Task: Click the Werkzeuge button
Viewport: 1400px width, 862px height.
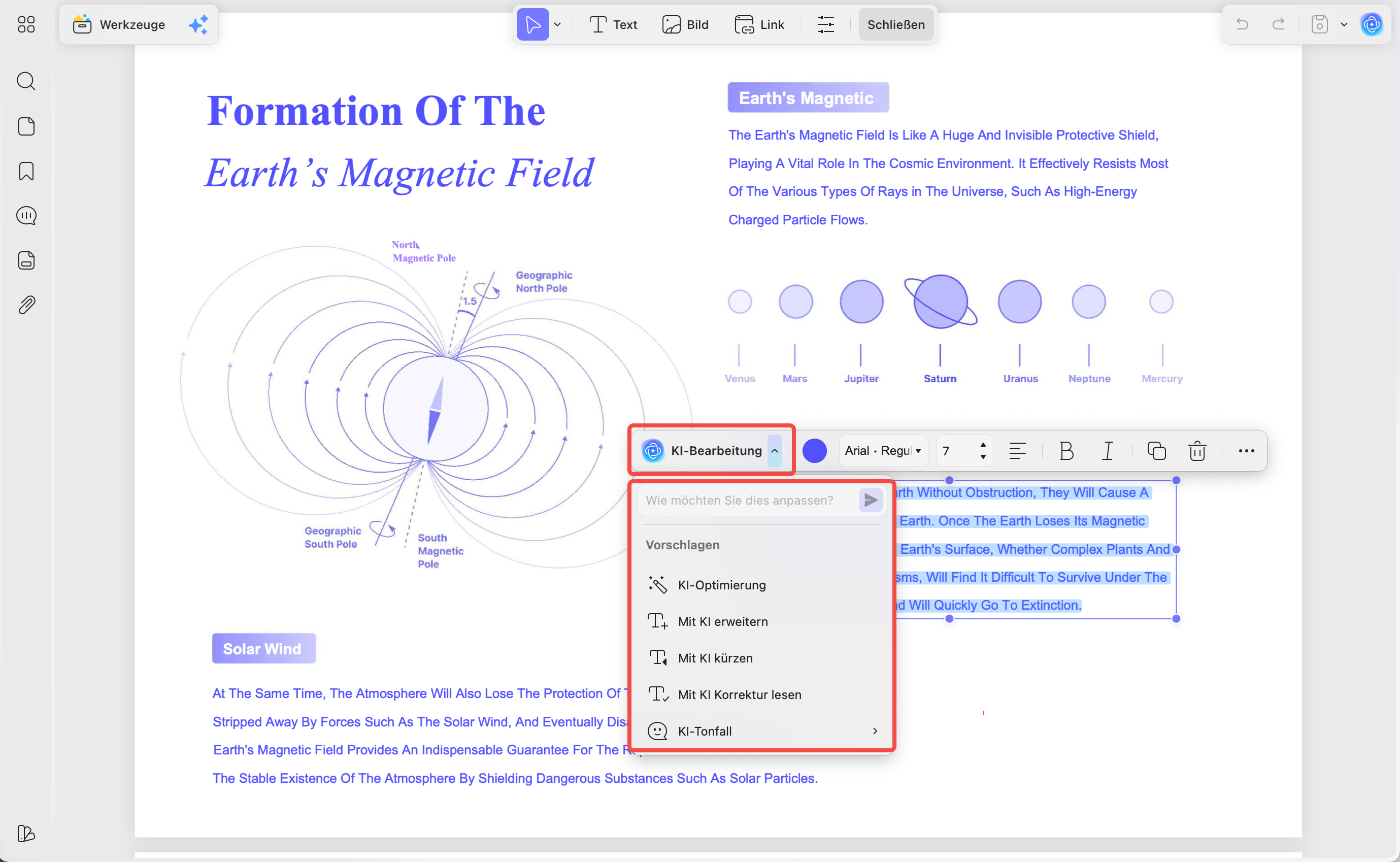Action: (x=120, y=24)
